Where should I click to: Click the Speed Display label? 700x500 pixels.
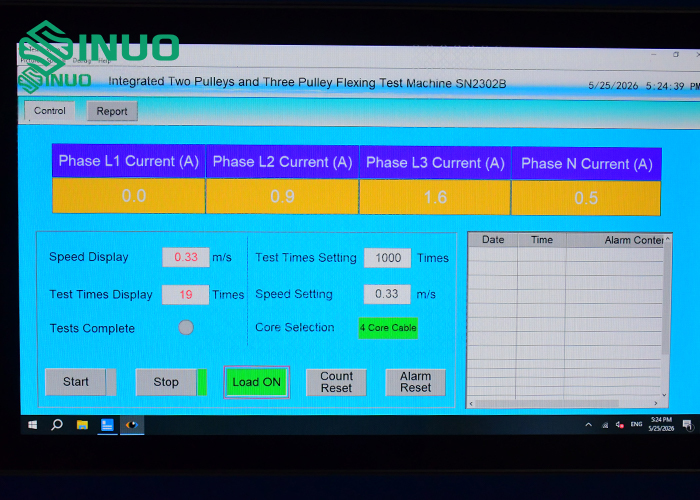point(88,257)
